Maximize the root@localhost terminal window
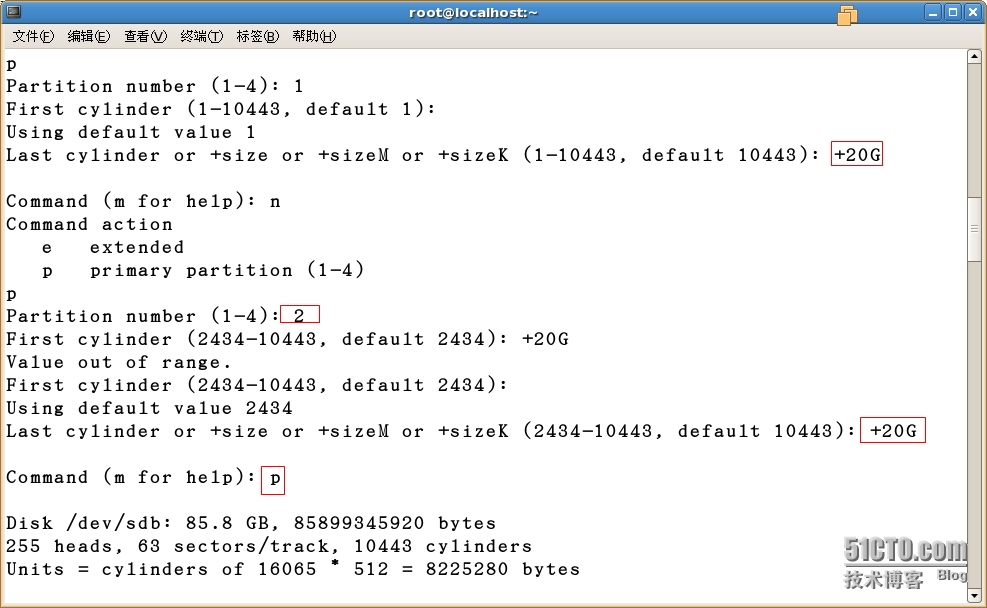Image resolution: width=987 pixels, height=608 pixels. (953, 13)
